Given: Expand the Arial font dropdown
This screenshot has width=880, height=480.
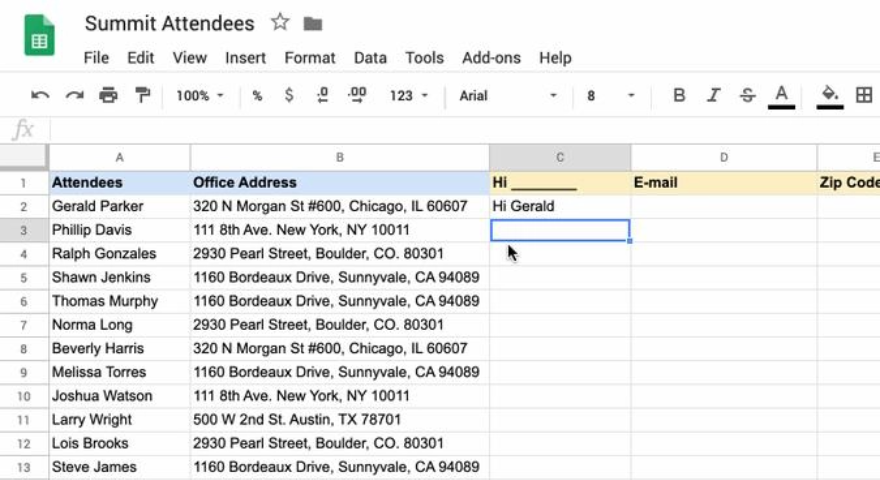Looking at the screenshot, I should [508, 96].
